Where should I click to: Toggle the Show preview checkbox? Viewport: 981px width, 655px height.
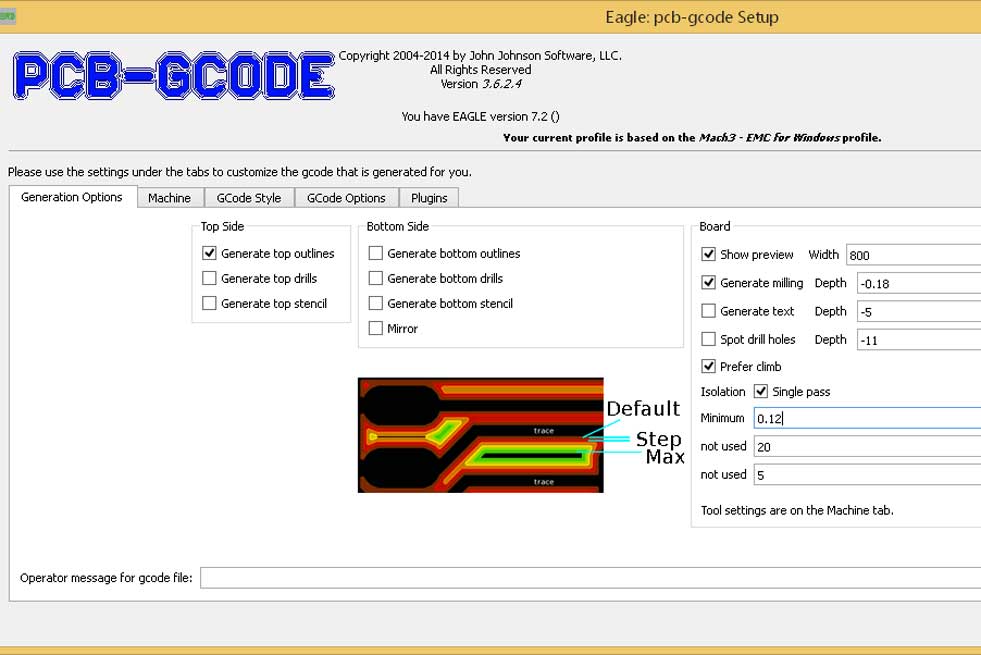[708, 254]
